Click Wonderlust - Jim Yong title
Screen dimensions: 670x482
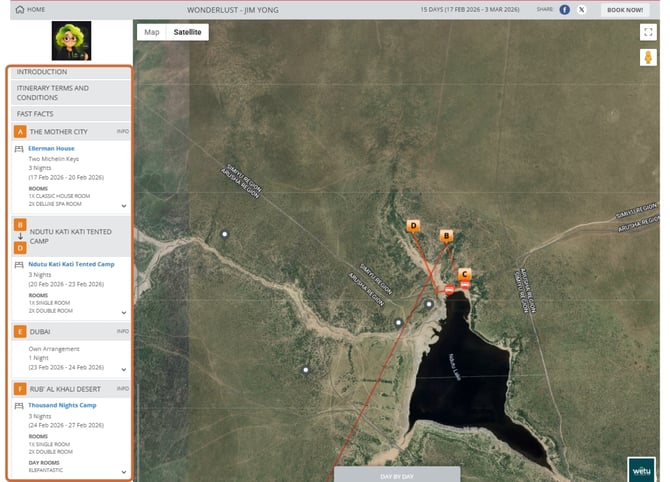pos(233,10)
